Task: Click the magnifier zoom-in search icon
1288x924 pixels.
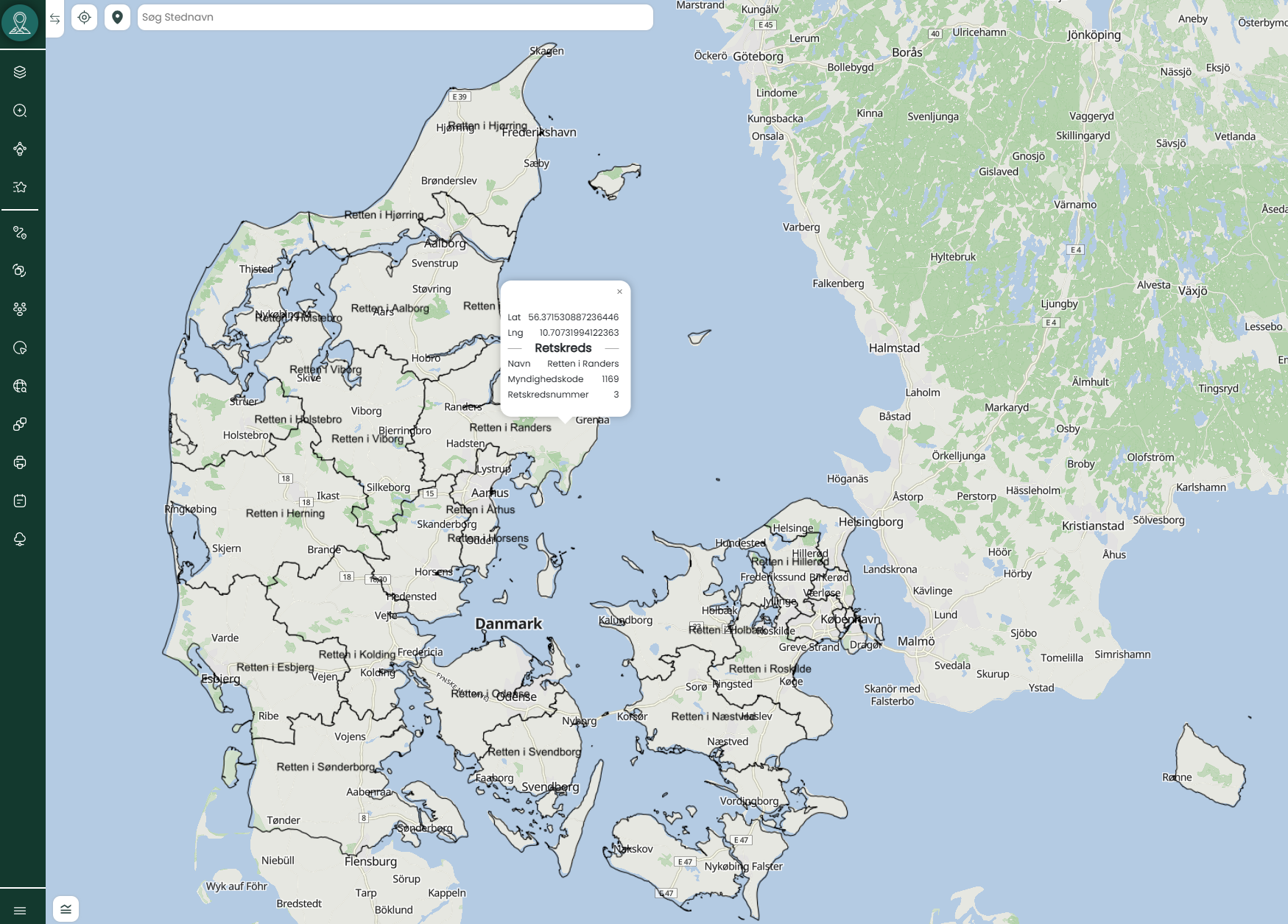Action: click(20, 110)
